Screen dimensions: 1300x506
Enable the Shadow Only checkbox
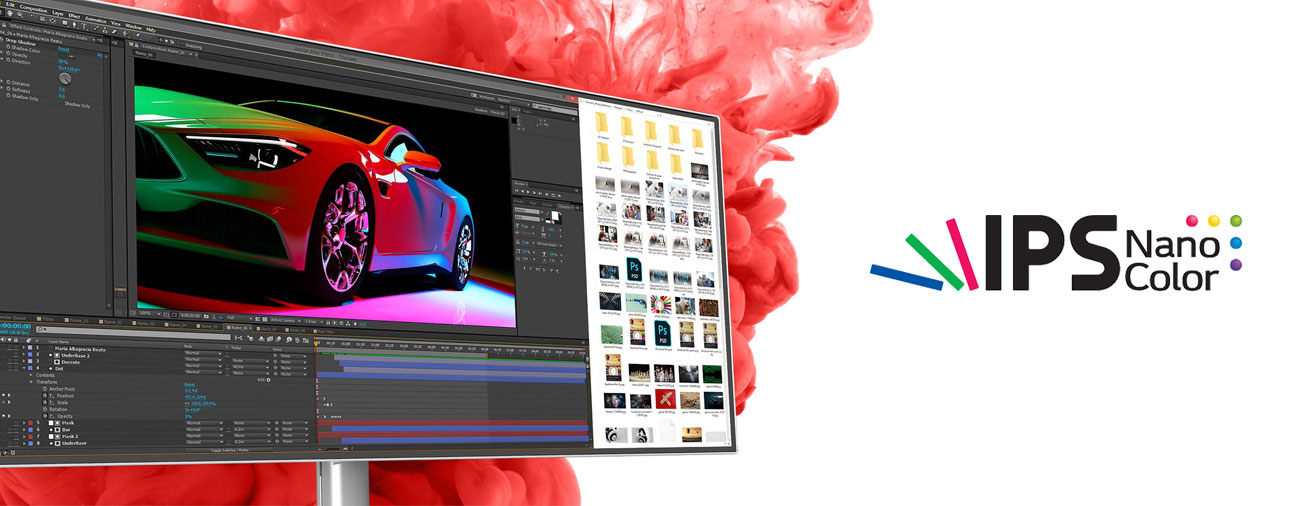(61, 102)
